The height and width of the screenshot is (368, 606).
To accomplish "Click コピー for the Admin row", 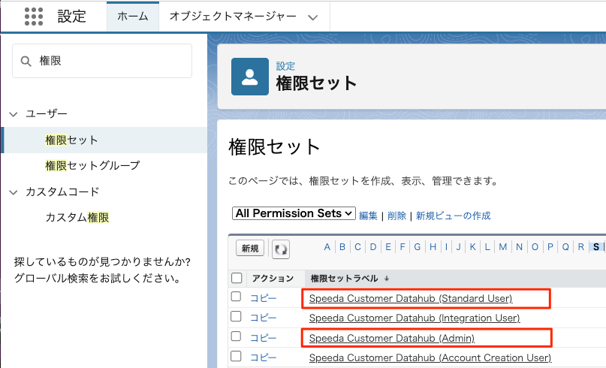I will pyautogui.click(x=263, y=338).
